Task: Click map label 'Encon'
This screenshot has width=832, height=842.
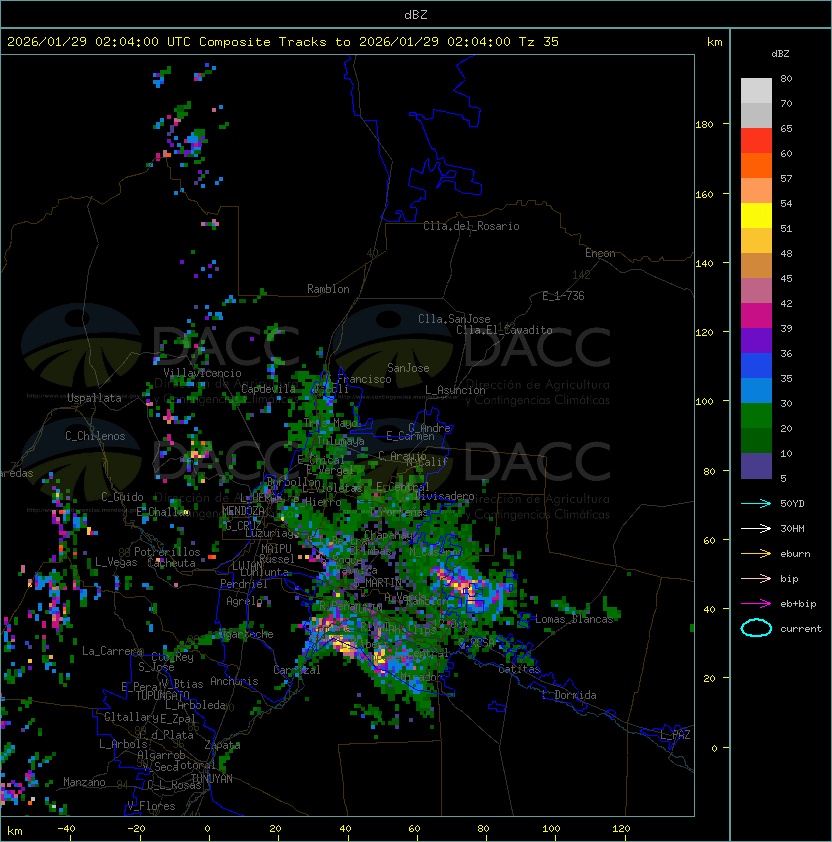Action: pos(600,253)
